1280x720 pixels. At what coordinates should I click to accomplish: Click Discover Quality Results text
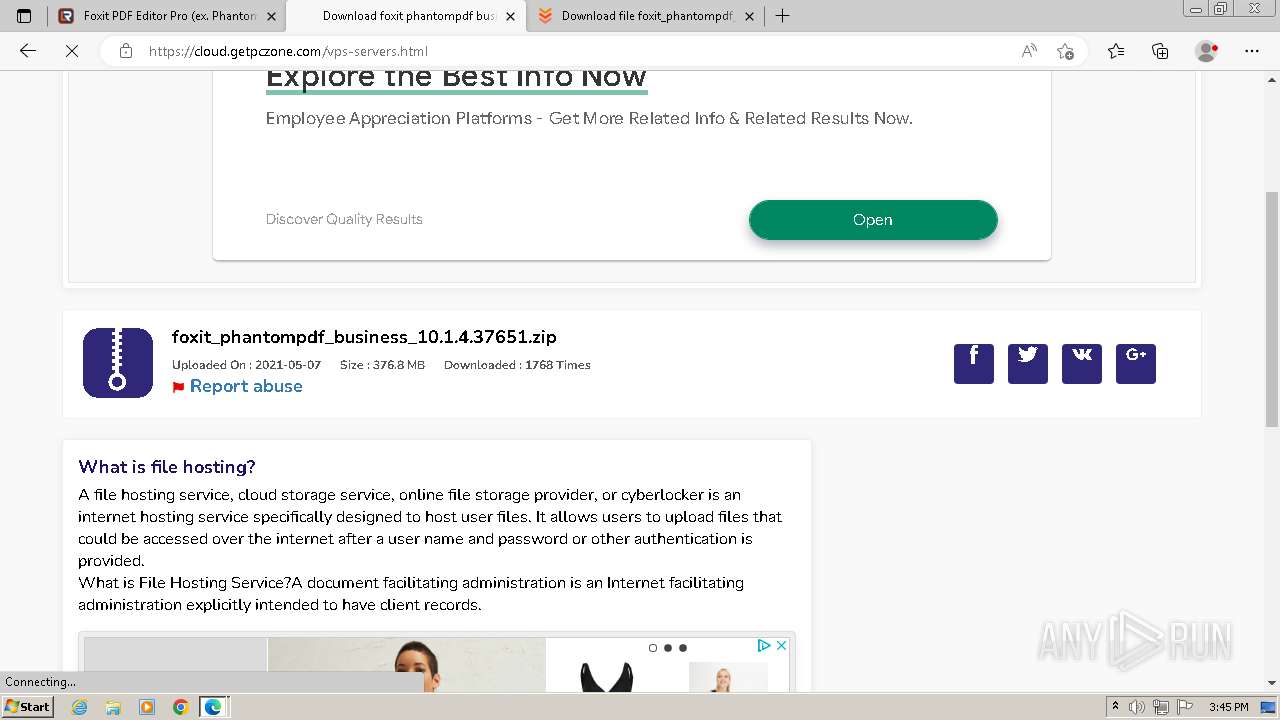pos(344,219)
